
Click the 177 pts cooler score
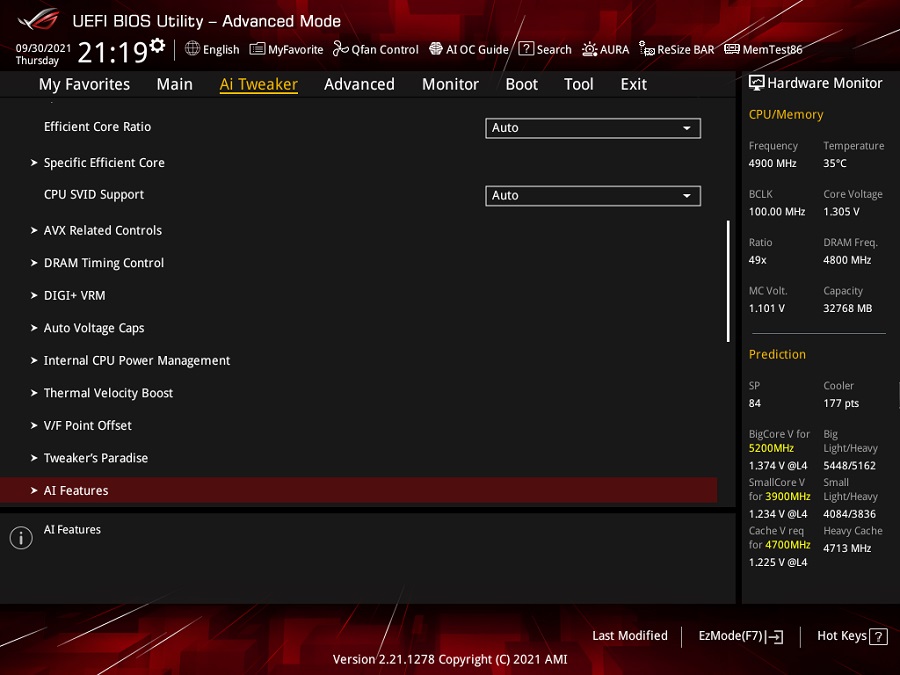(841, 404)
